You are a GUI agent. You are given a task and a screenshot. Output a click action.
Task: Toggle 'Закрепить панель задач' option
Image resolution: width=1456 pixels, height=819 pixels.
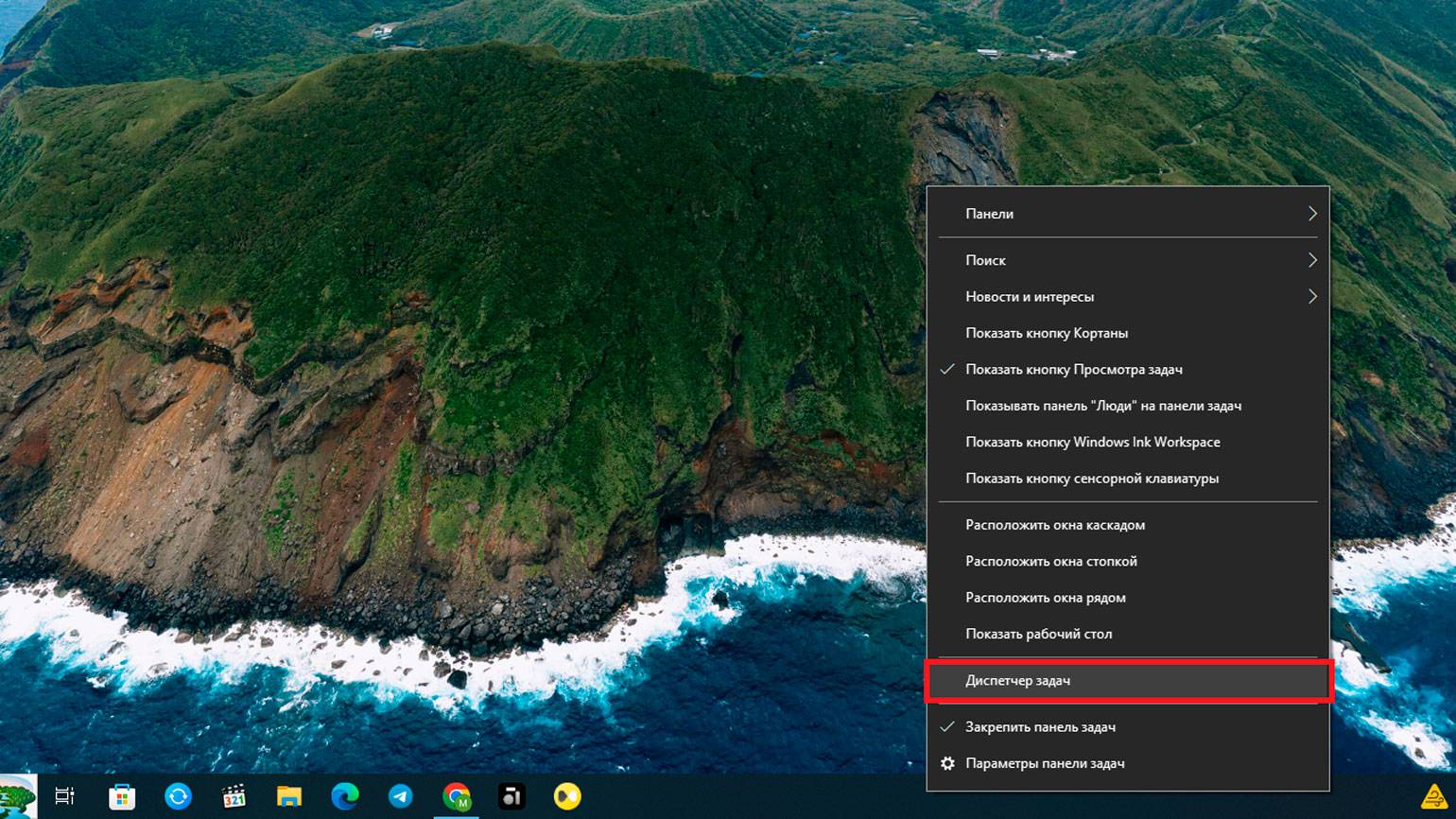[1040, 727]
